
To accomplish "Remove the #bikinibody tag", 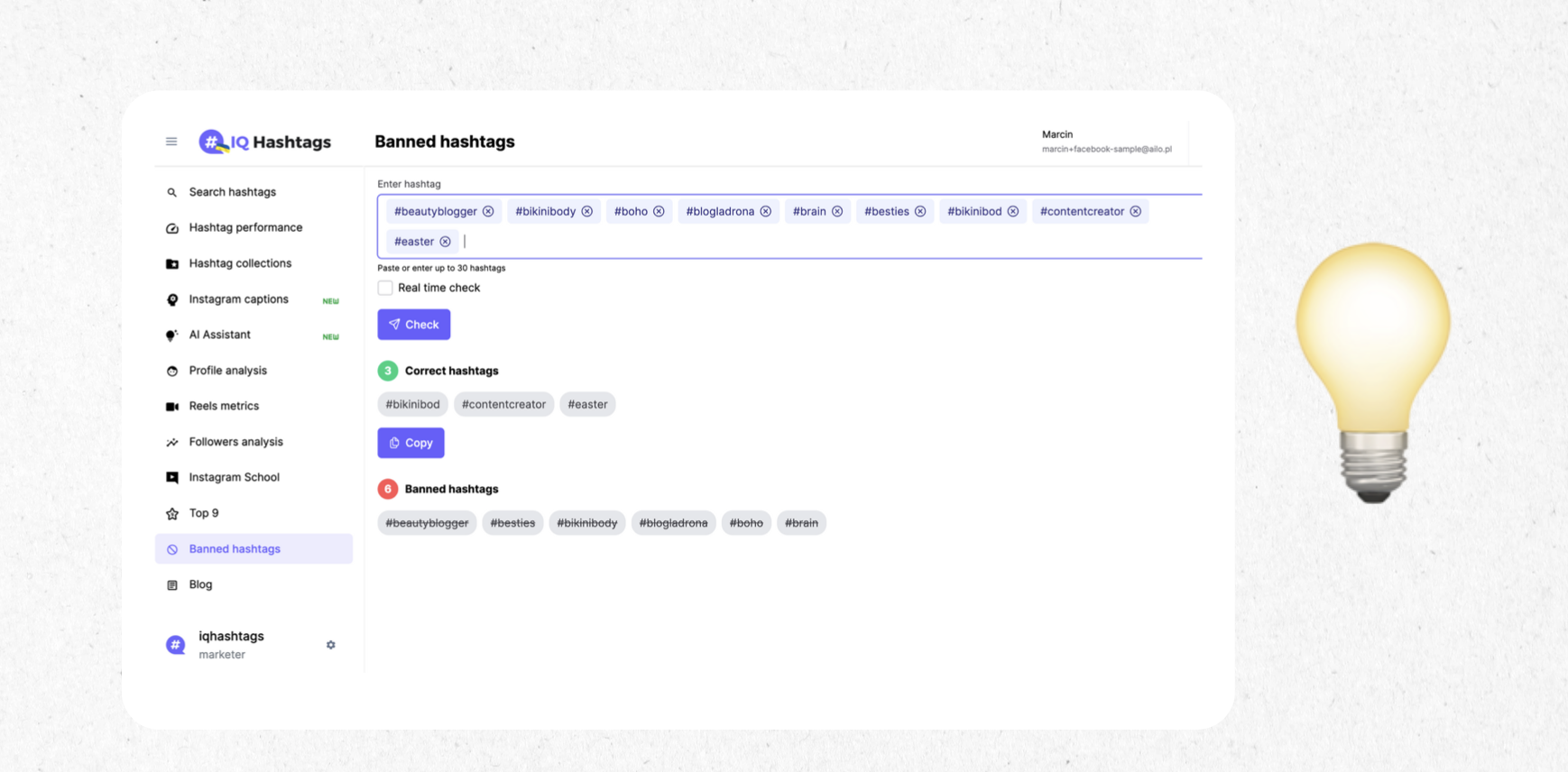I will pyautogui.click(x=587, y=211).
